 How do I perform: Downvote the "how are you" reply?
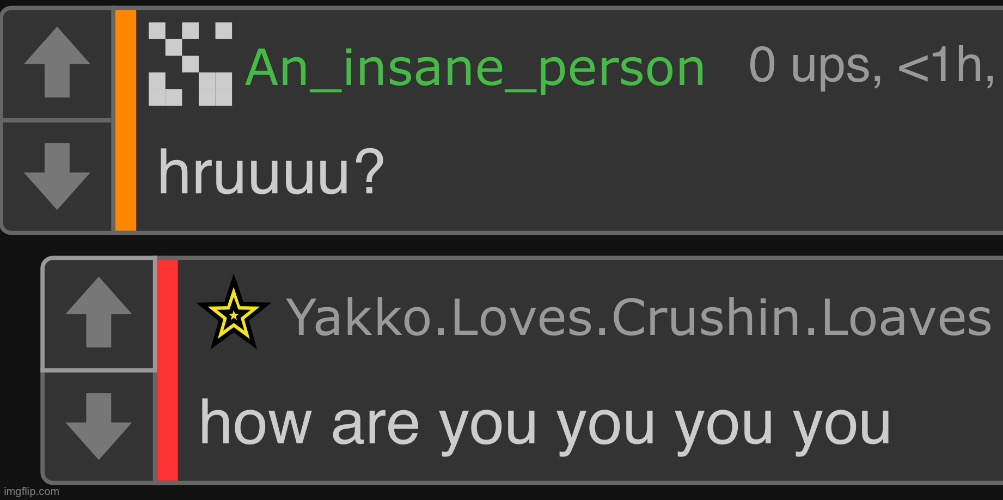pos(99,426)
